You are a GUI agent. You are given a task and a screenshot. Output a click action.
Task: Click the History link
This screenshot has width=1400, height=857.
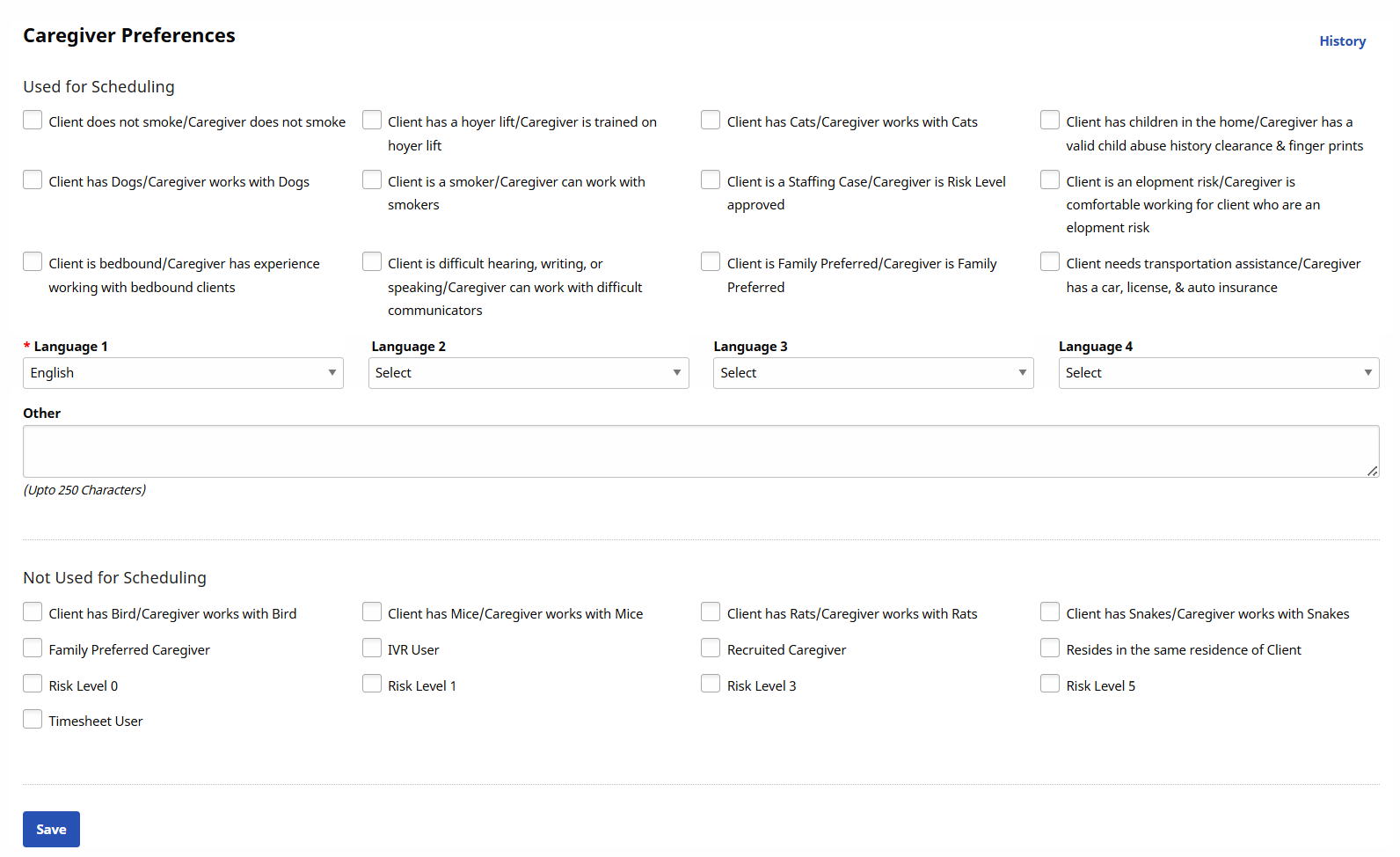coord(1342,41)
